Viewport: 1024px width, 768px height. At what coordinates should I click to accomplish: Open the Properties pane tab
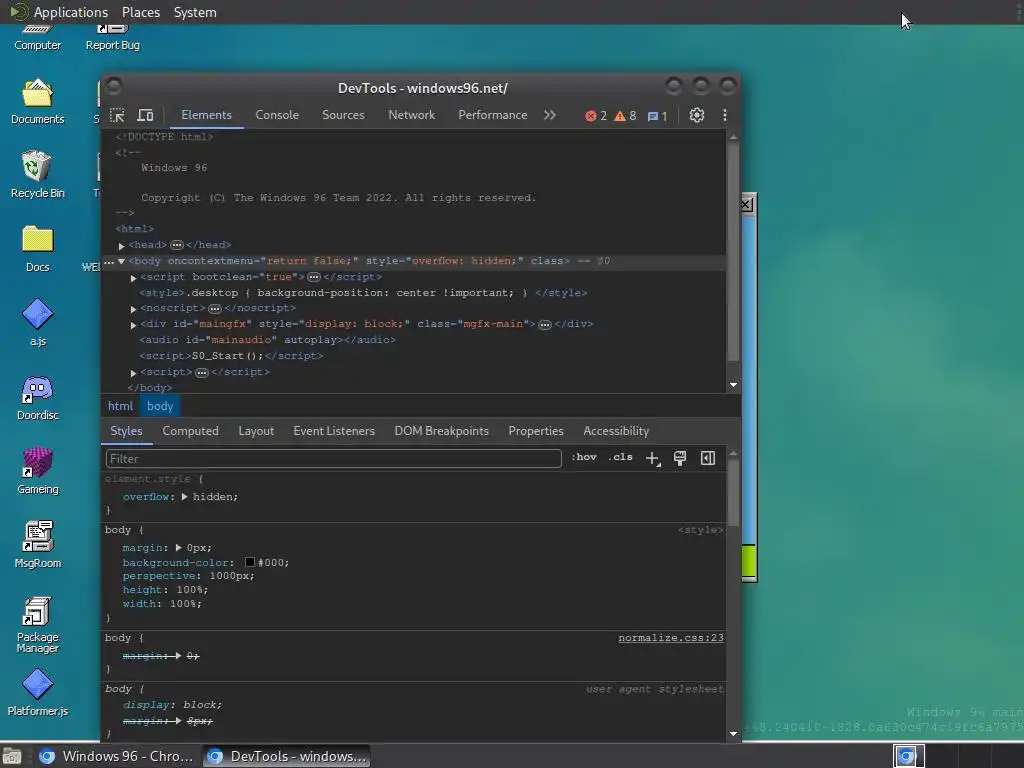[x=536, y=431]
